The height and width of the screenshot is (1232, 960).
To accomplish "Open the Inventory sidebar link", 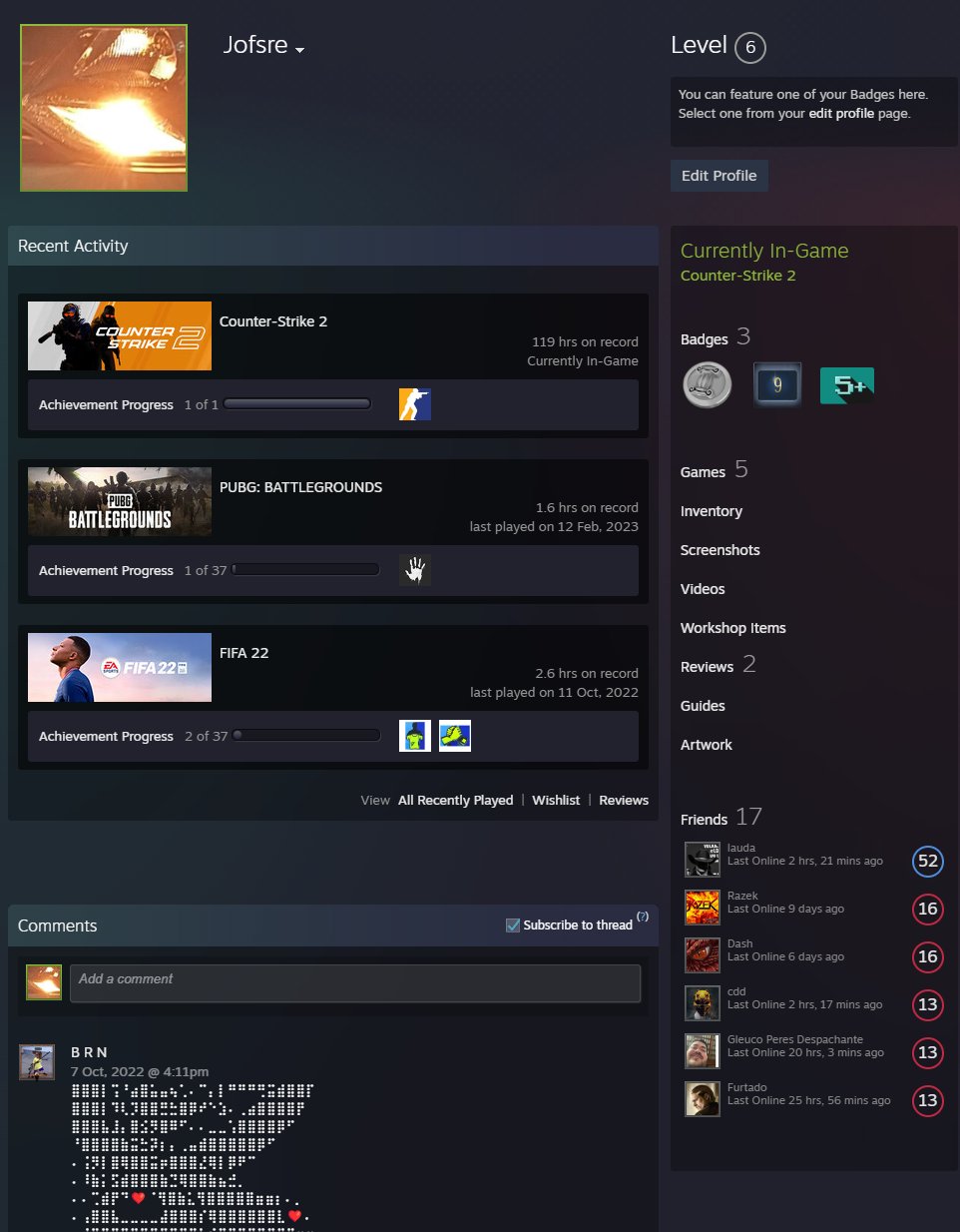I will click(x=712, y=511).
